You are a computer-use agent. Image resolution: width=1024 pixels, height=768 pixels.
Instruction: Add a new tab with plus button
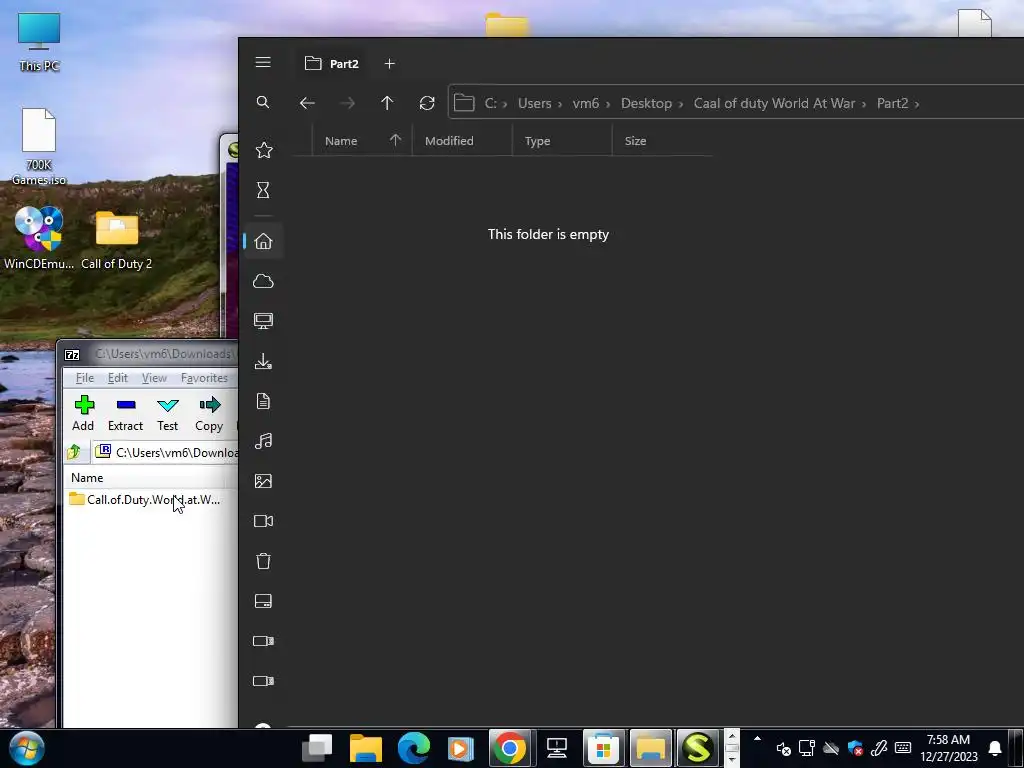tap(389, 63)
